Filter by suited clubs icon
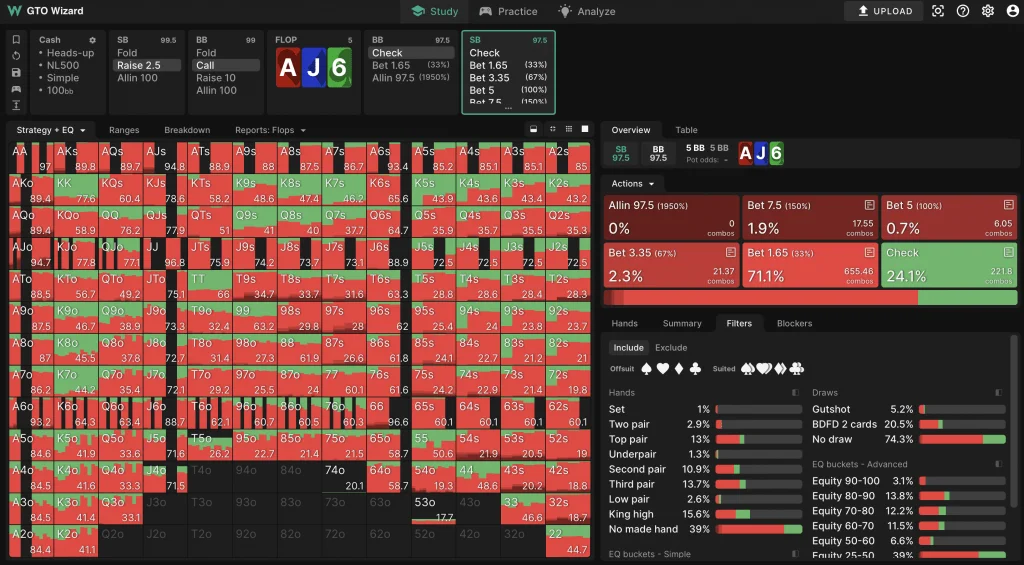 [x=796, y=369]
